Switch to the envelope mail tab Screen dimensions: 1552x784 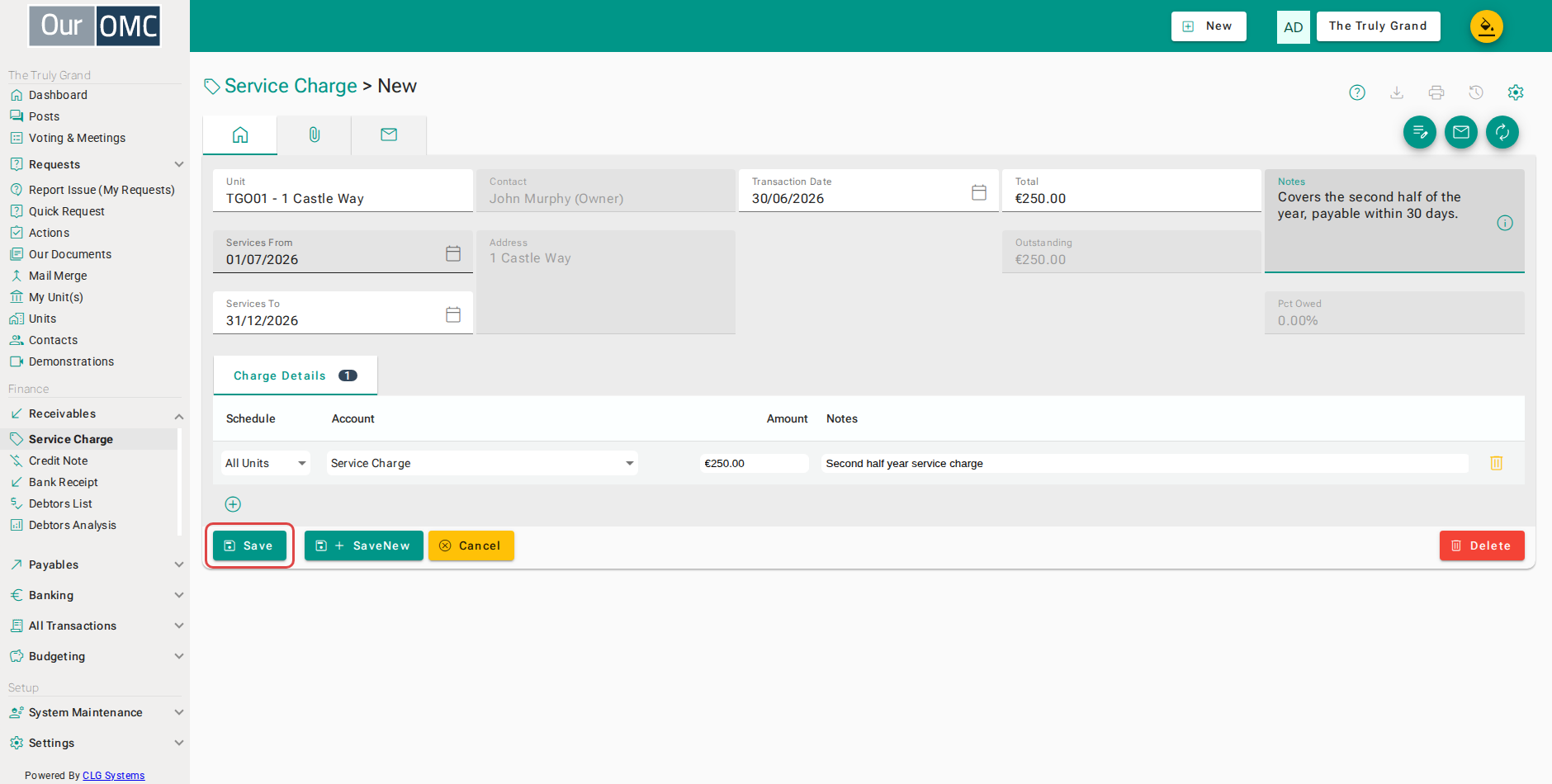(x=389, y=135)
